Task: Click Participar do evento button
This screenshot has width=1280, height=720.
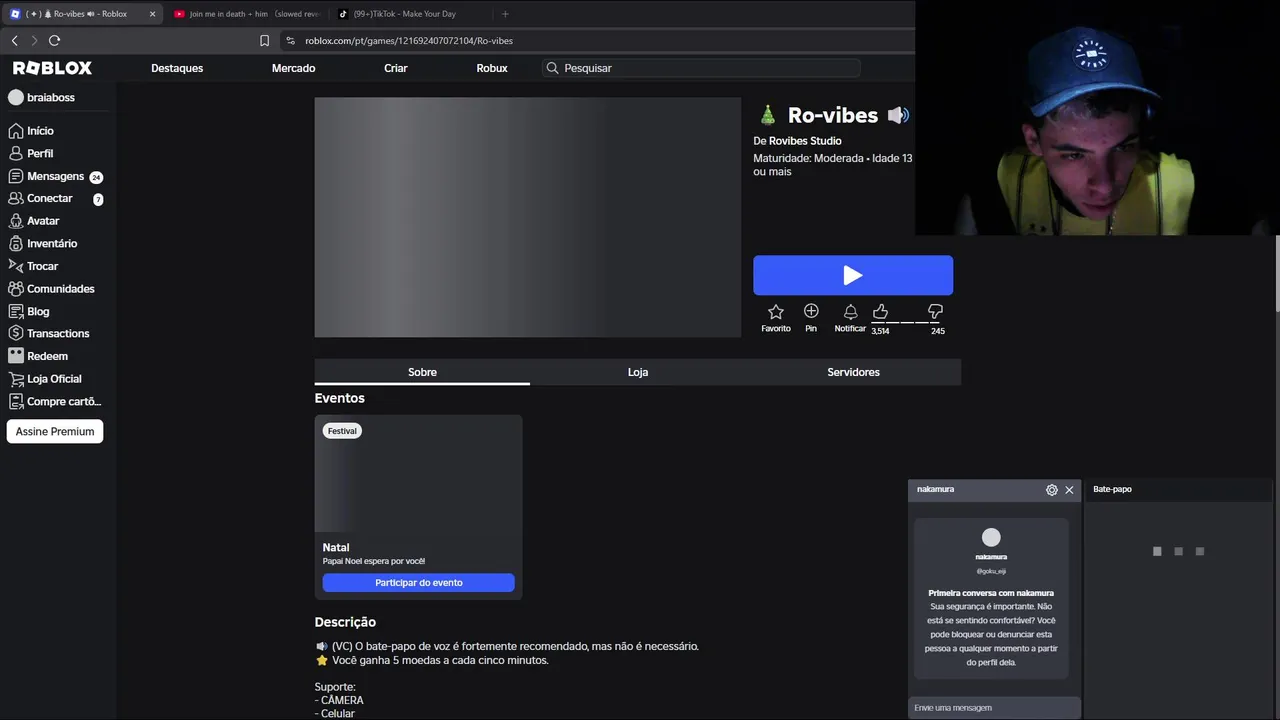Action: tap(418, 583)
